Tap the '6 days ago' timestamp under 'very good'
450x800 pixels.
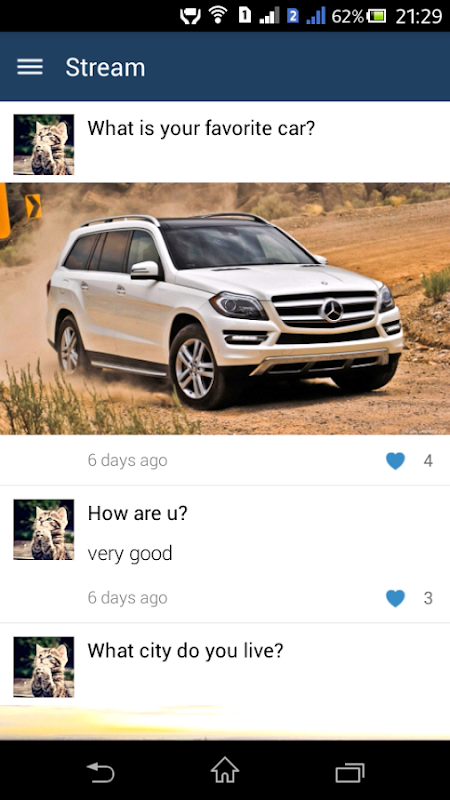pyautogui.click(x=128, y=597)
